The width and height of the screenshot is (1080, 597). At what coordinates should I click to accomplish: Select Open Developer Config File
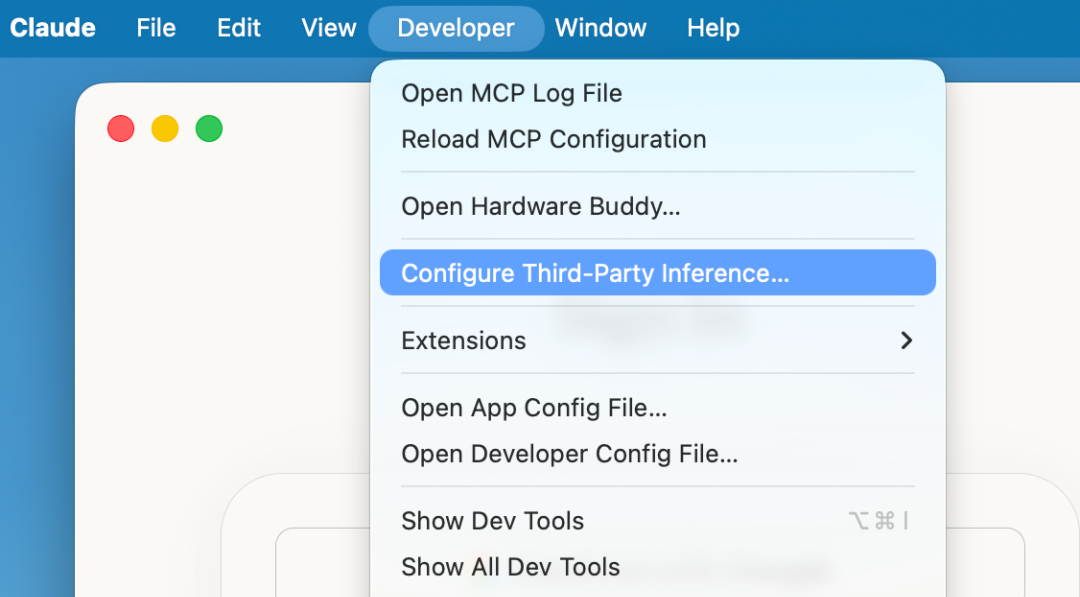(x=569, y=454)
